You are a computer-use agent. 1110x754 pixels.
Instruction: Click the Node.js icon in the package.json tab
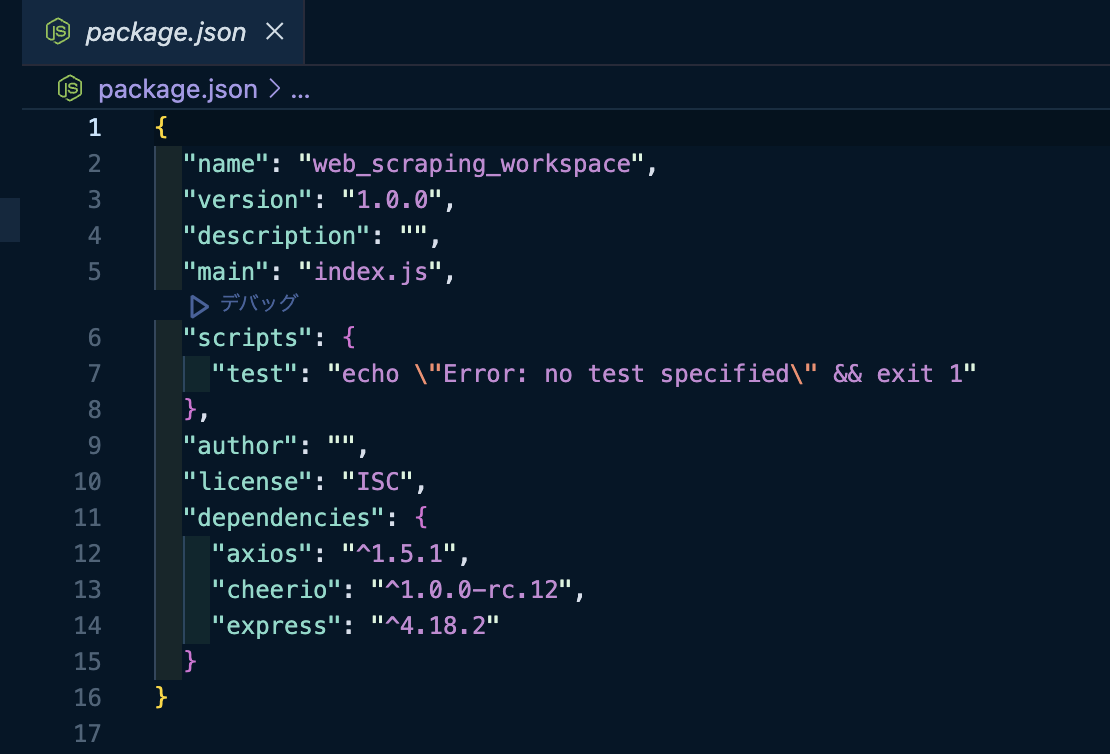[x=58, y=31]
